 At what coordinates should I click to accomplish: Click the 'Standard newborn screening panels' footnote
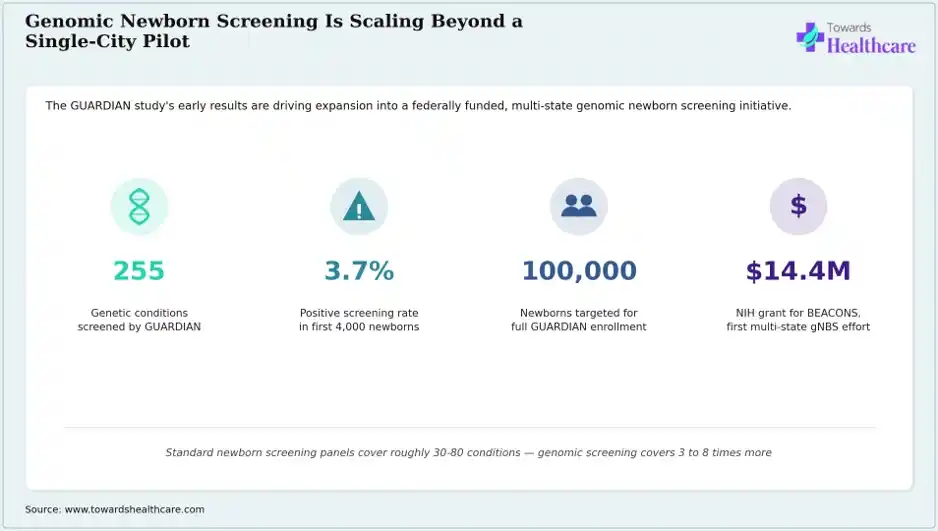tap(468, 453)
